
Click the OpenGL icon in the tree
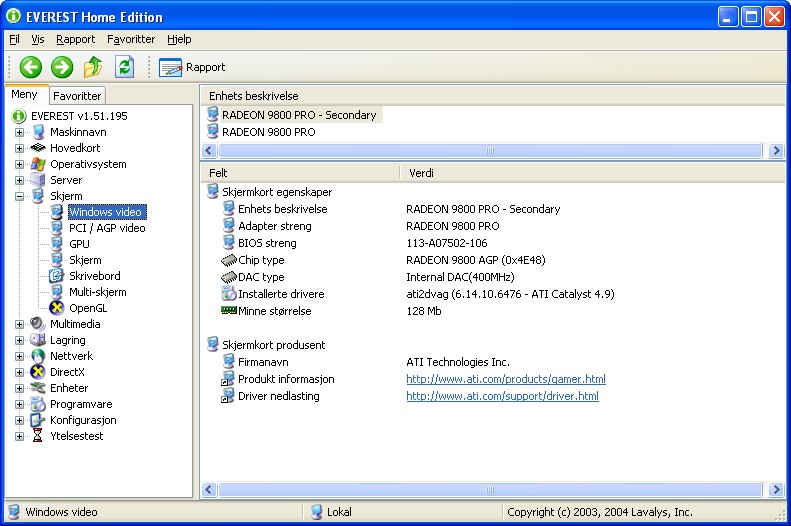click(x=56, y=308)
